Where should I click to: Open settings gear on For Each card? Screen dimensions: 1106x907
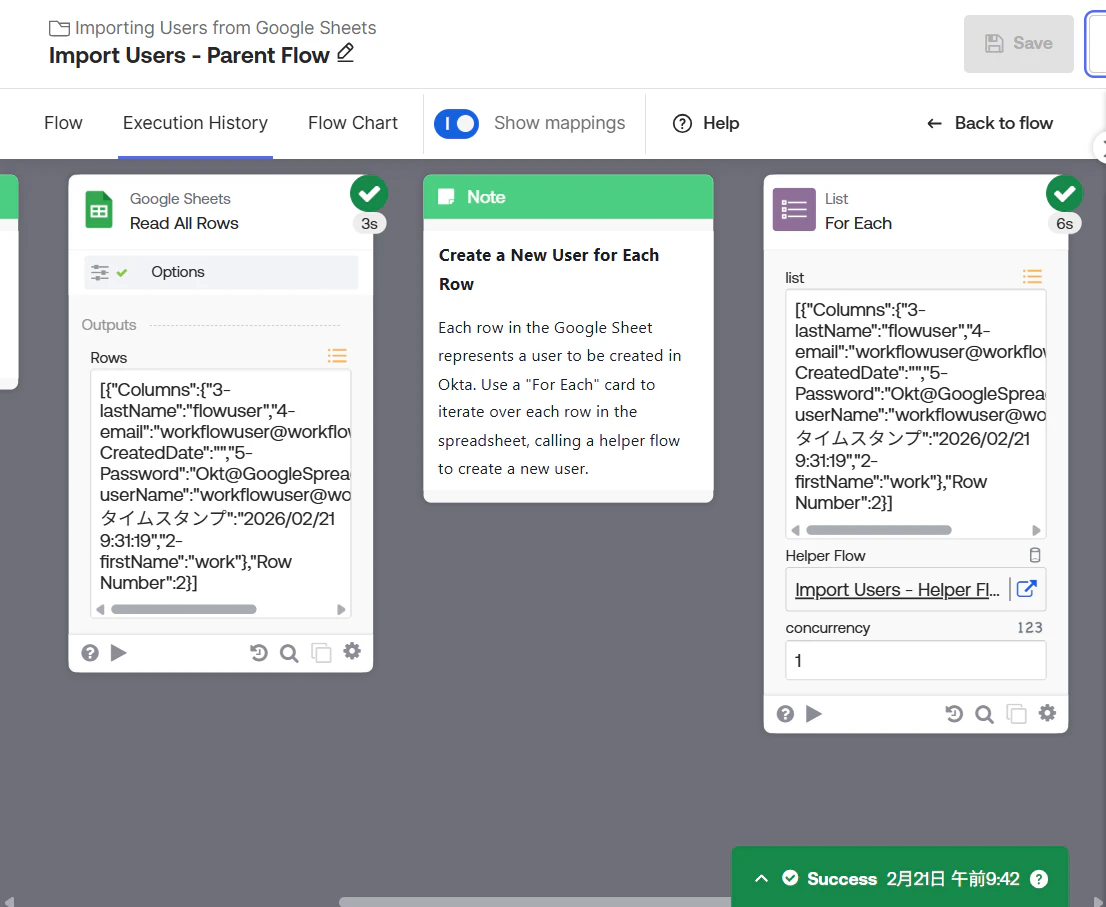coord(1047,713)
